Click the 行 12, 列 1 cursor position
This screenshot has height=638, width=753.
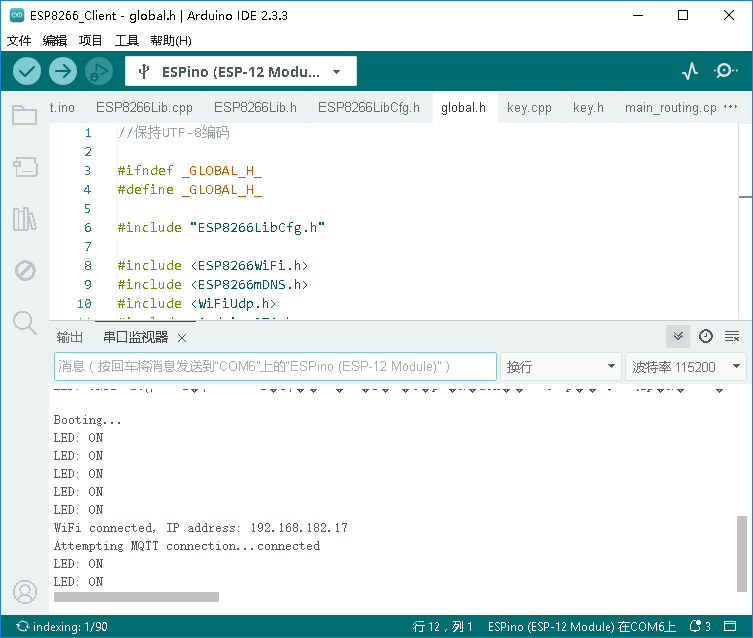442,626
